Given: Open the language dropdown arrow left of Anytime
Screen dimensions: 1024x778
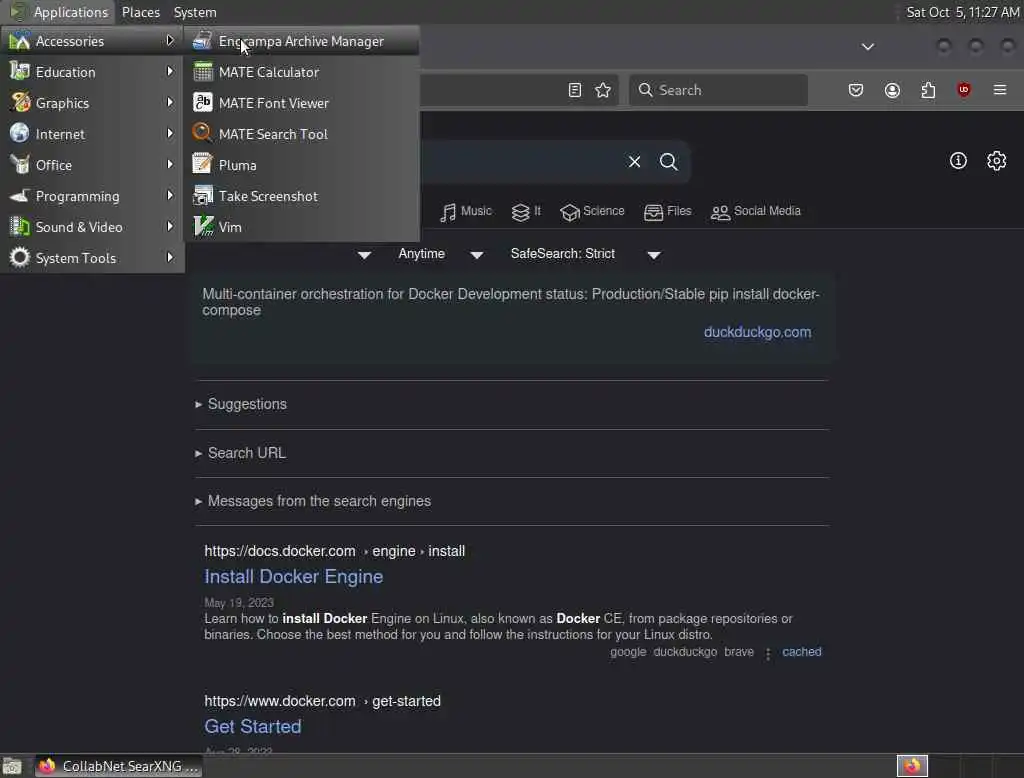Looking at the screenshot, I should pyautogui.click(x=364, y=255).
